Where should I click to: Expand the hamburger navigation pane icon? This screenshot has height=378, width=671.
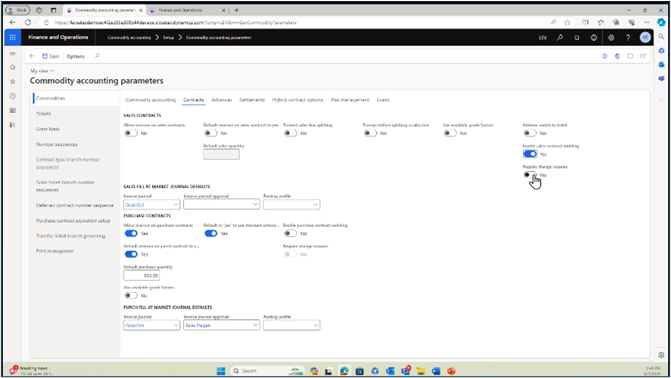[12, 54]
